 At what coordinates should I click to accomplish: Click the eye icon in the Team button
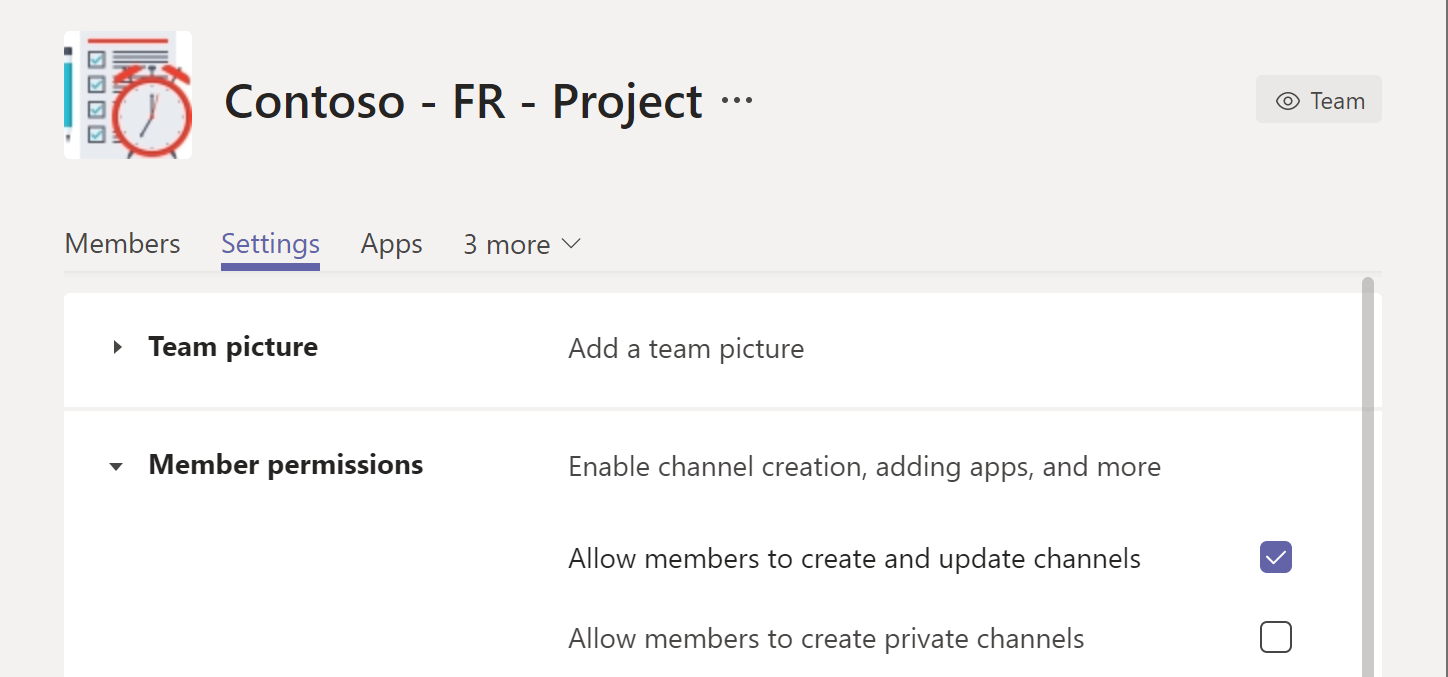[1287, 101]
